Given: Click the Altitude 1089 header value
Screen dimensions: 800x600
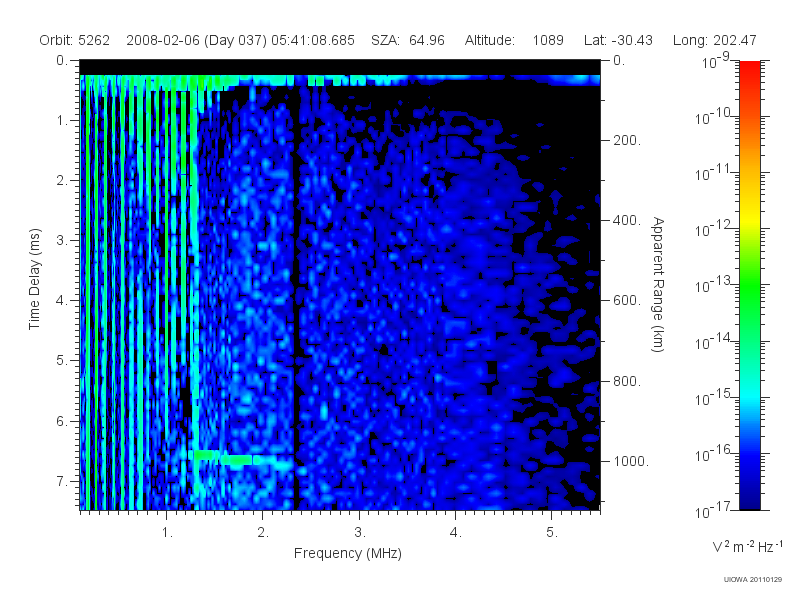Looking at the screenshot, I should 514,40.
